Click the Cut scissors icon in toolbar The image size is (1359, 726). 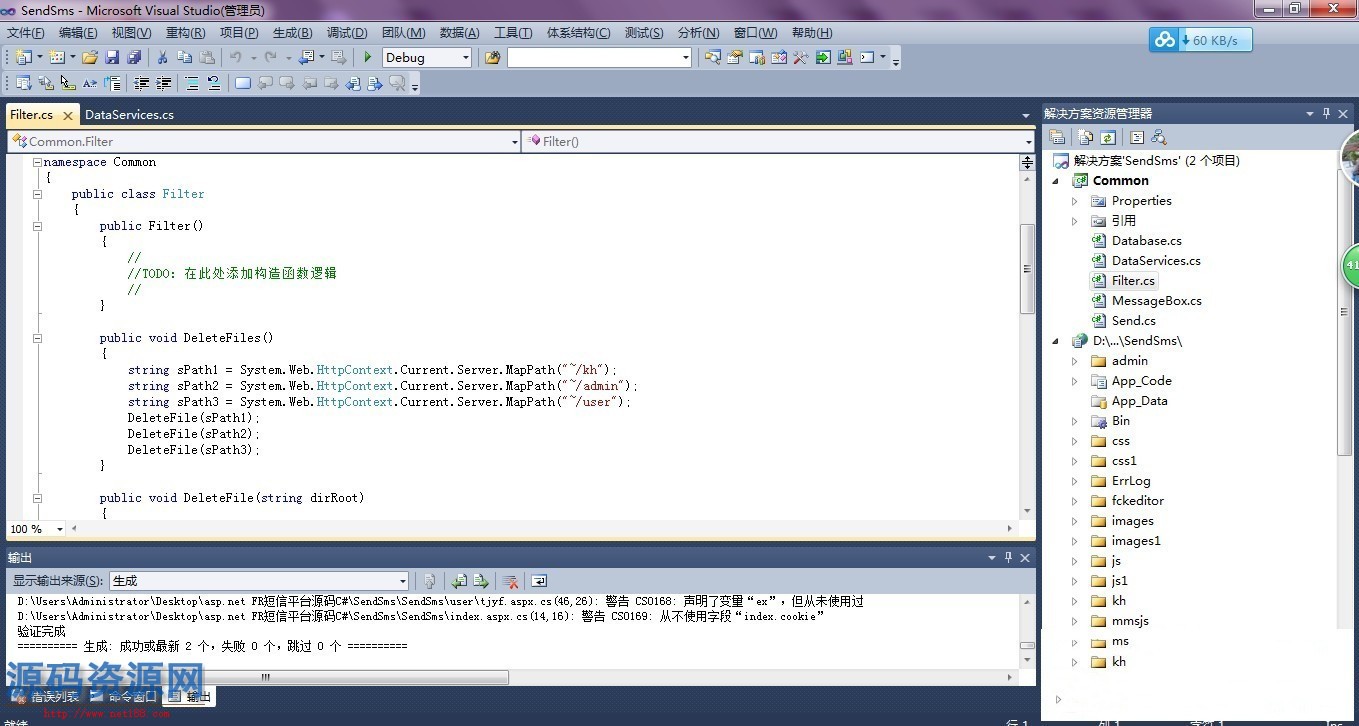point(162,58)
